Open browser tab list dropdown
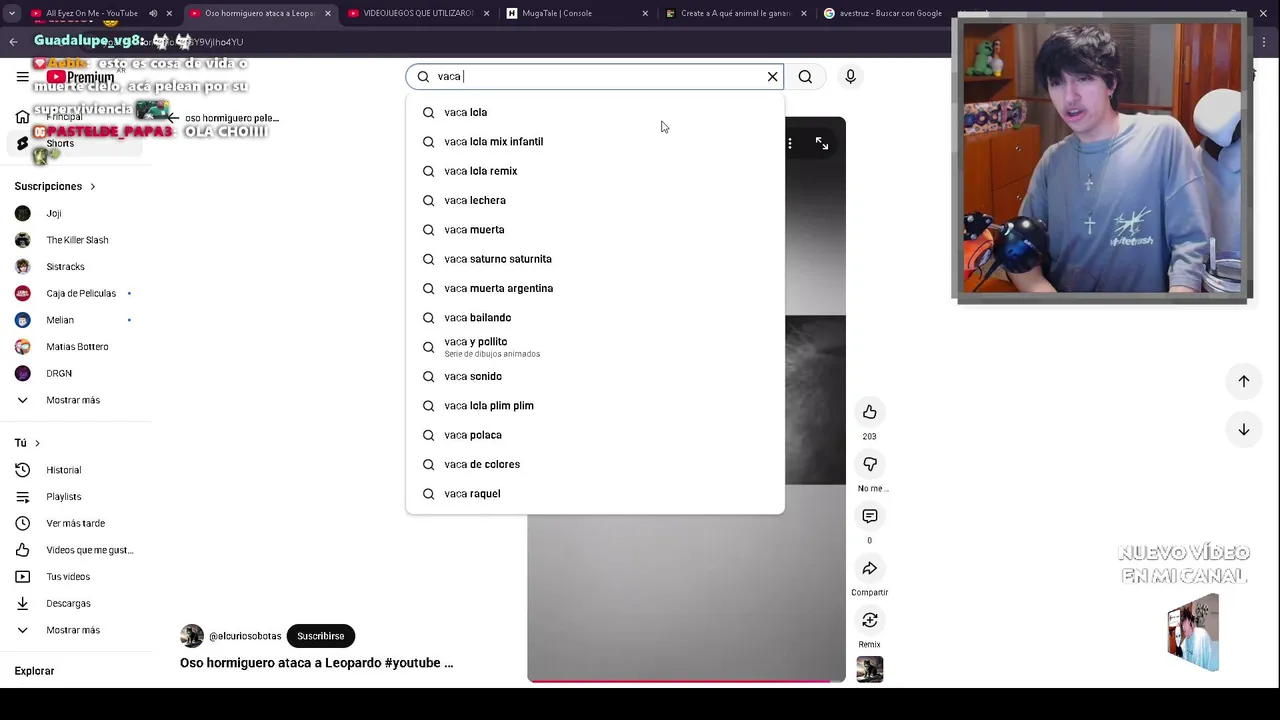 (12, 13)
